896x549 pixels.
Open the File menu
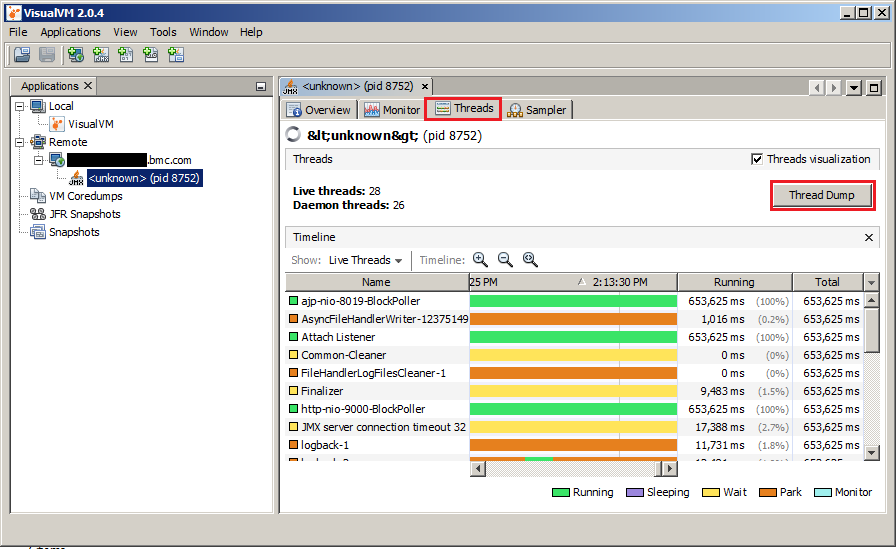pos(18,32)
